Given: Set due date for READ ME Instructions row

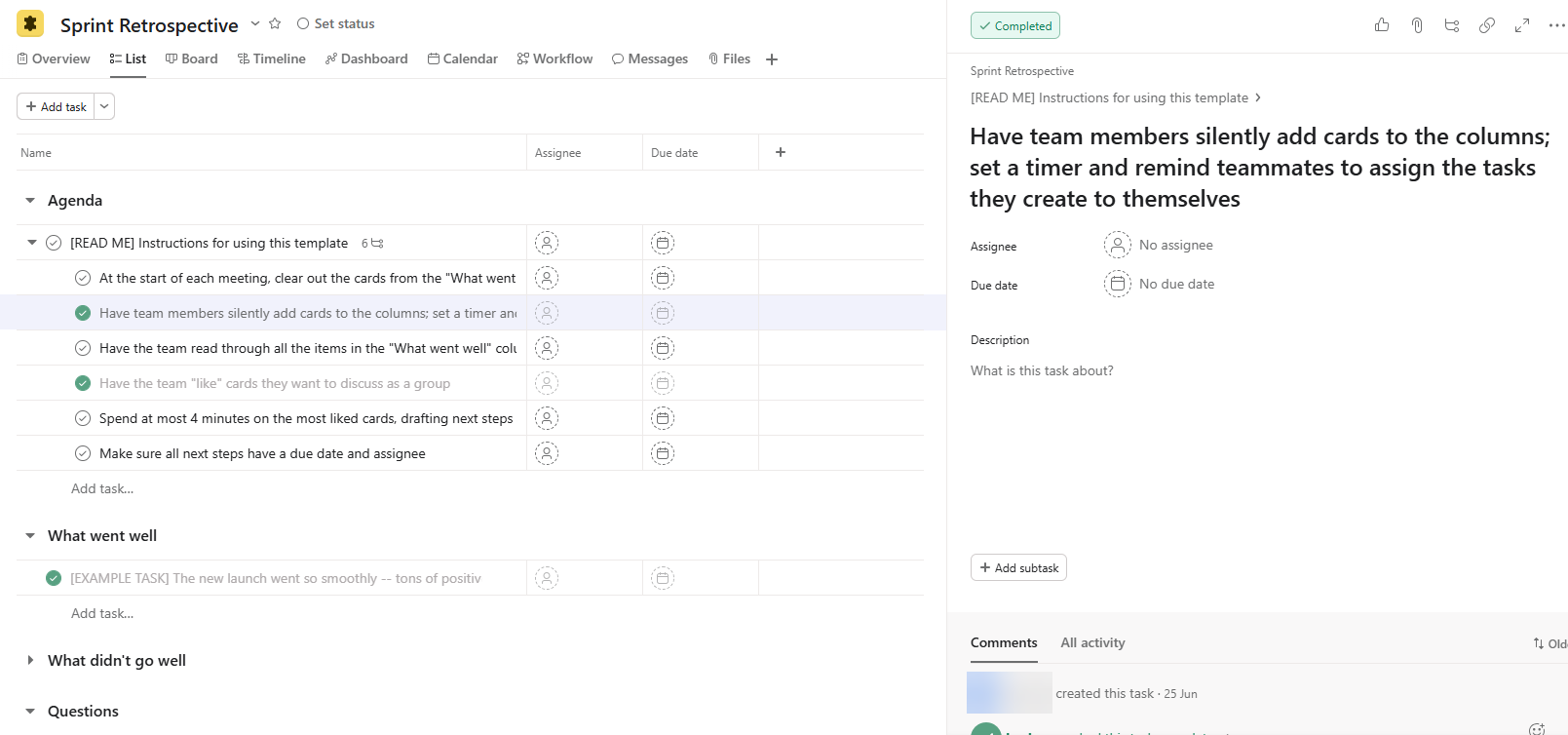Looking at the screenshot, I should [x=663, y=243].
